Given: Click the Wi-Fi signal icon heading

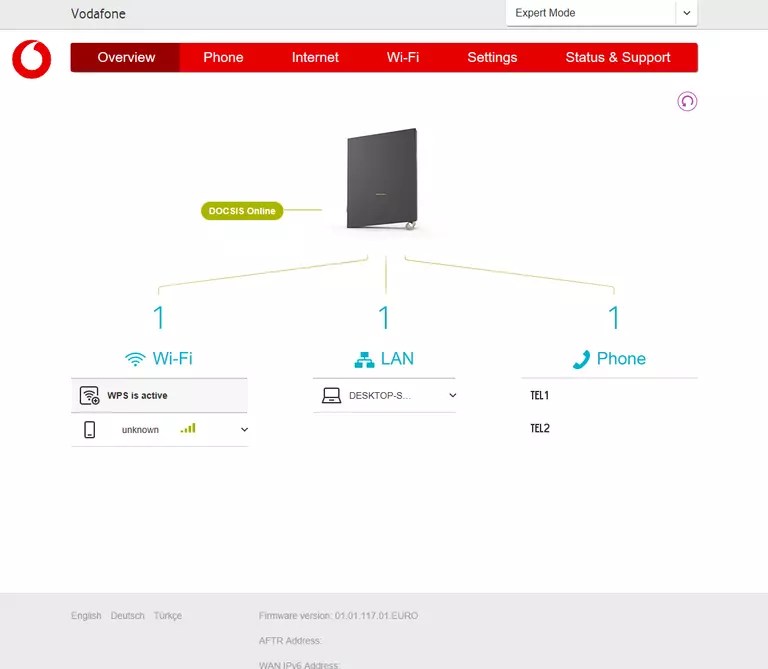Looking at the screenshot, I should (135, 359).
